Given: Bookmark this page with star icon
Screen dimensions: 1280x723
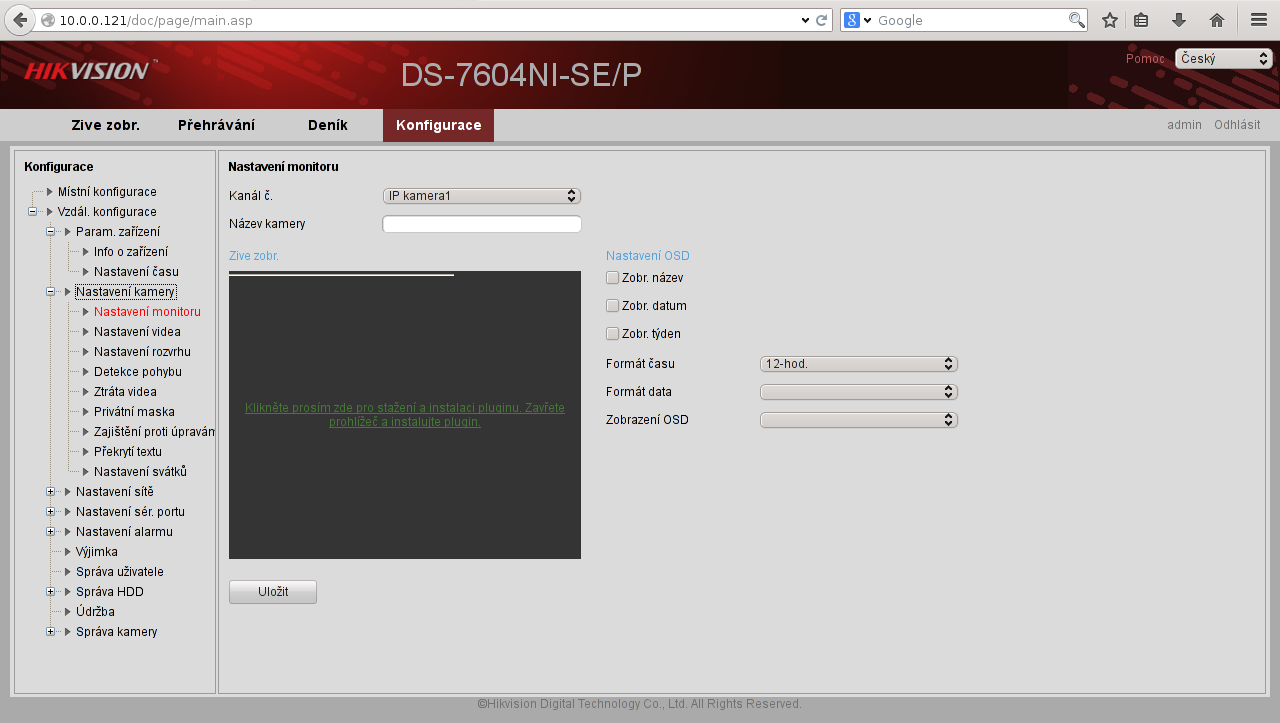Looking at the screenshot, I should [x=1109, y=20].
